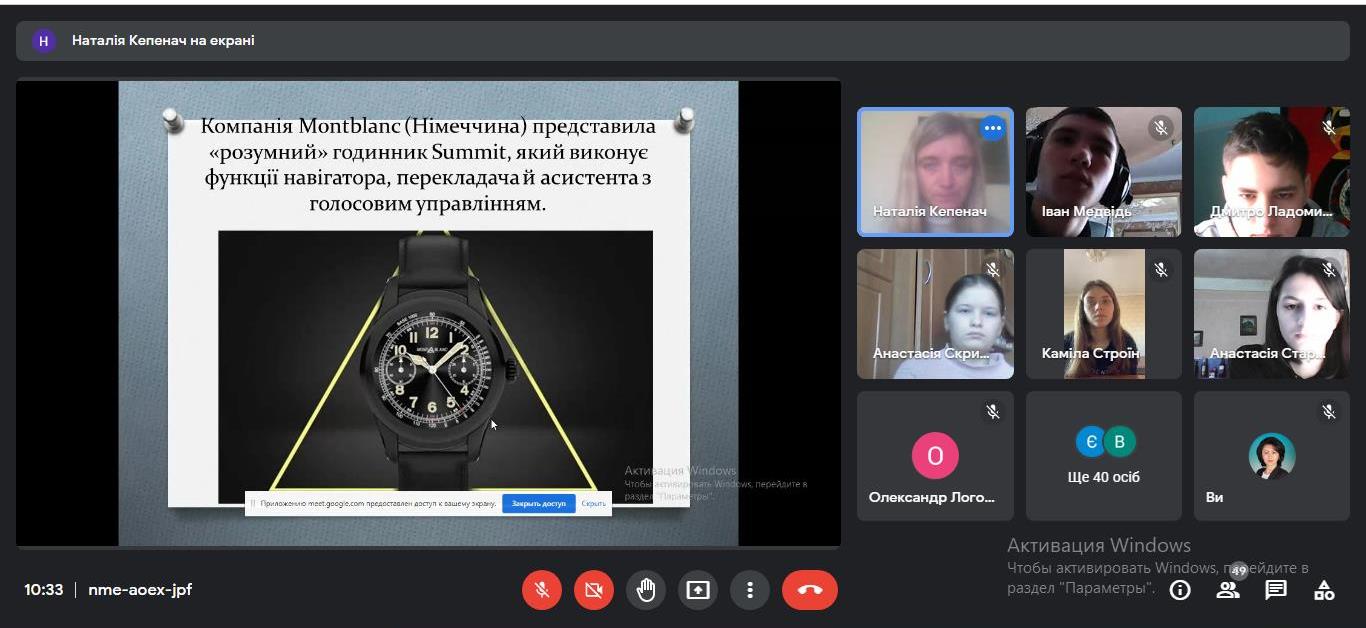Select Анастасія Стар video tile

click(x=1272, y=314)
